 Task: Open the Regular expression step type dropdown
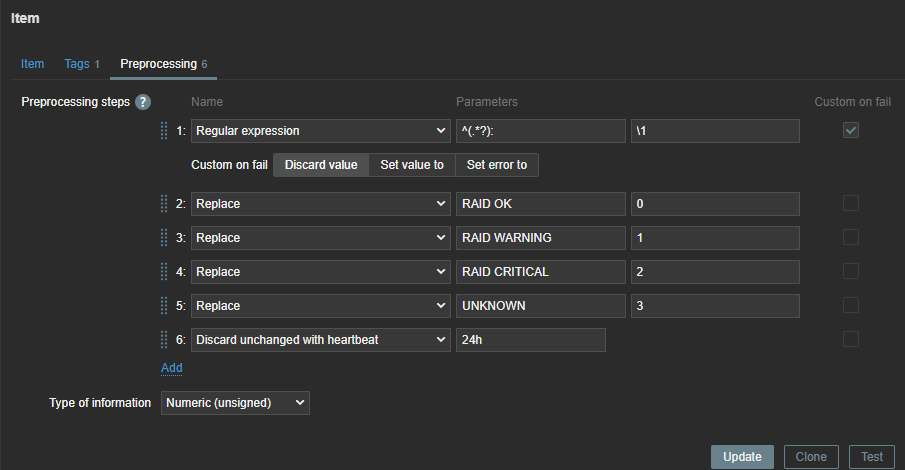click(320, 131)
